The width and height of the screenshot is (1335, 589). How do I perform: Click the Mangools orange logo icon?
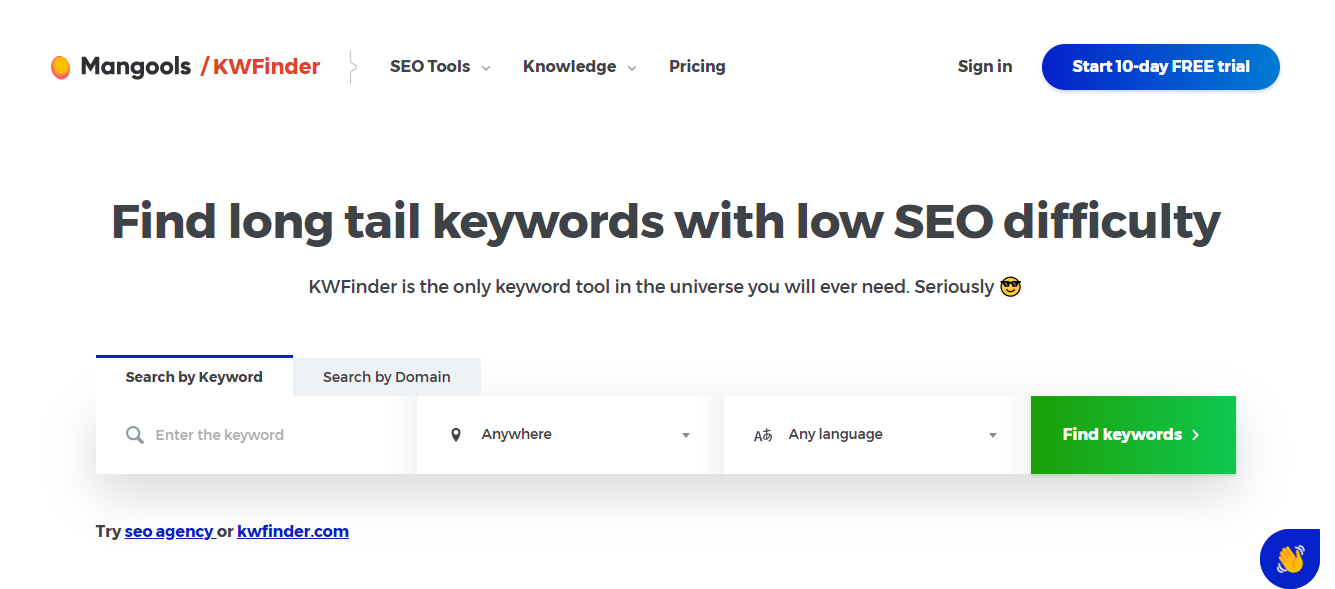point(60,67)
